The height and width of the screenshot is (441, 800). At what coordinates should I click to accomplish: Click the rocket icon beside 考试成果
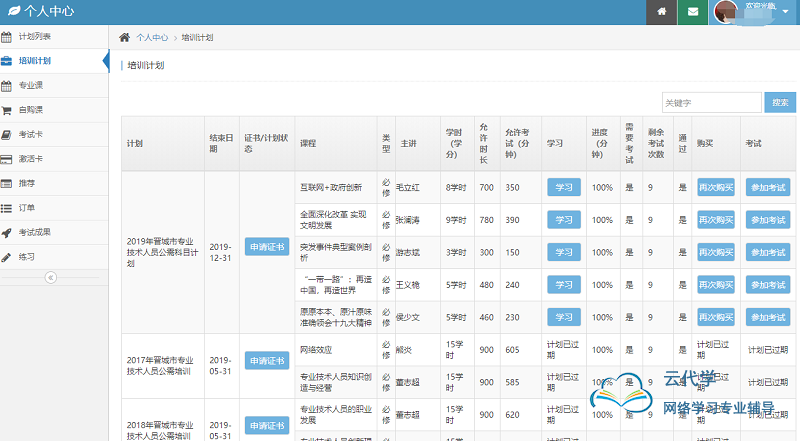[7, 232]
